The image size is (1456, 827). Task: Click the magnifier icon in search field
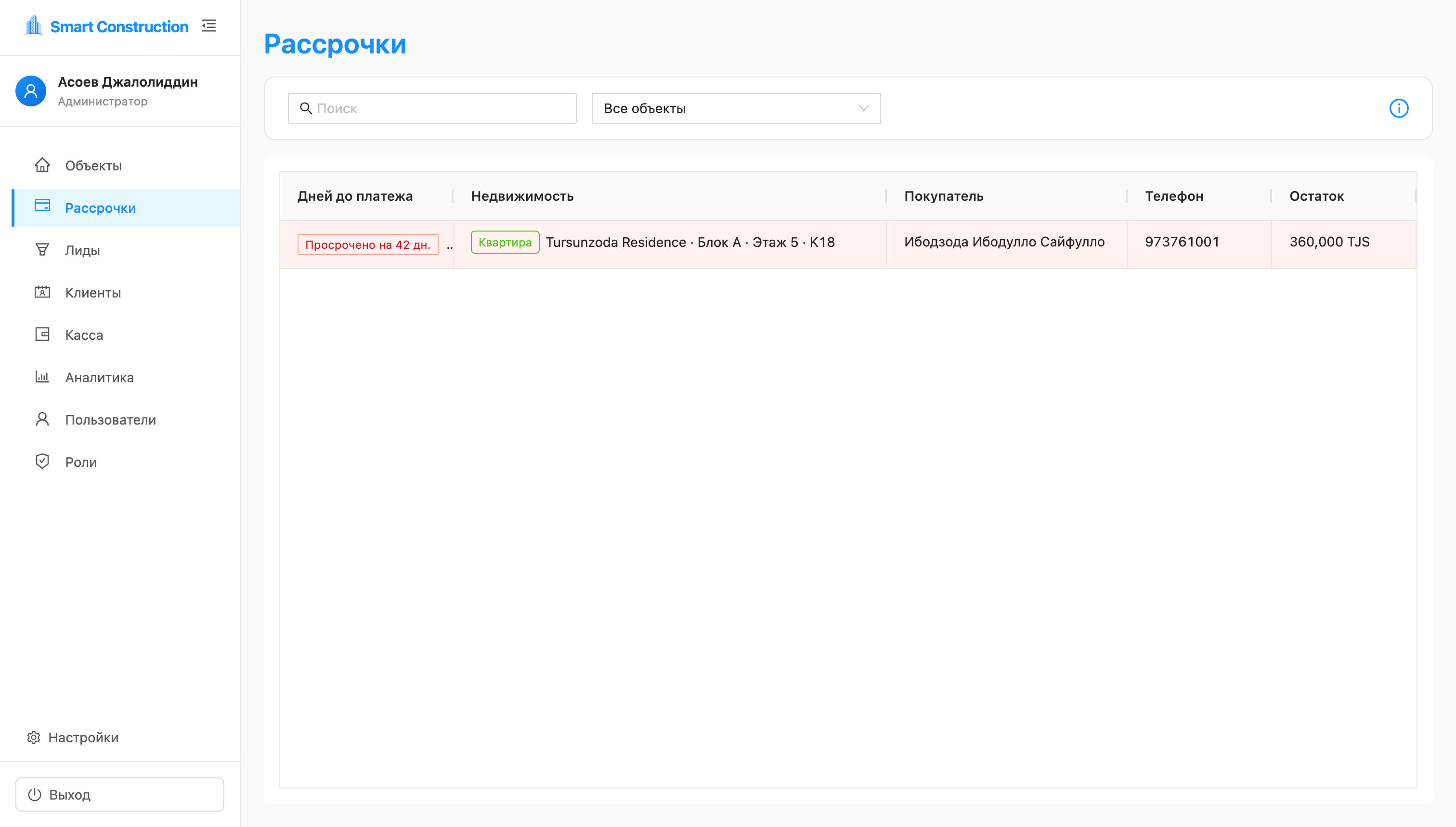tap(306, 108)
